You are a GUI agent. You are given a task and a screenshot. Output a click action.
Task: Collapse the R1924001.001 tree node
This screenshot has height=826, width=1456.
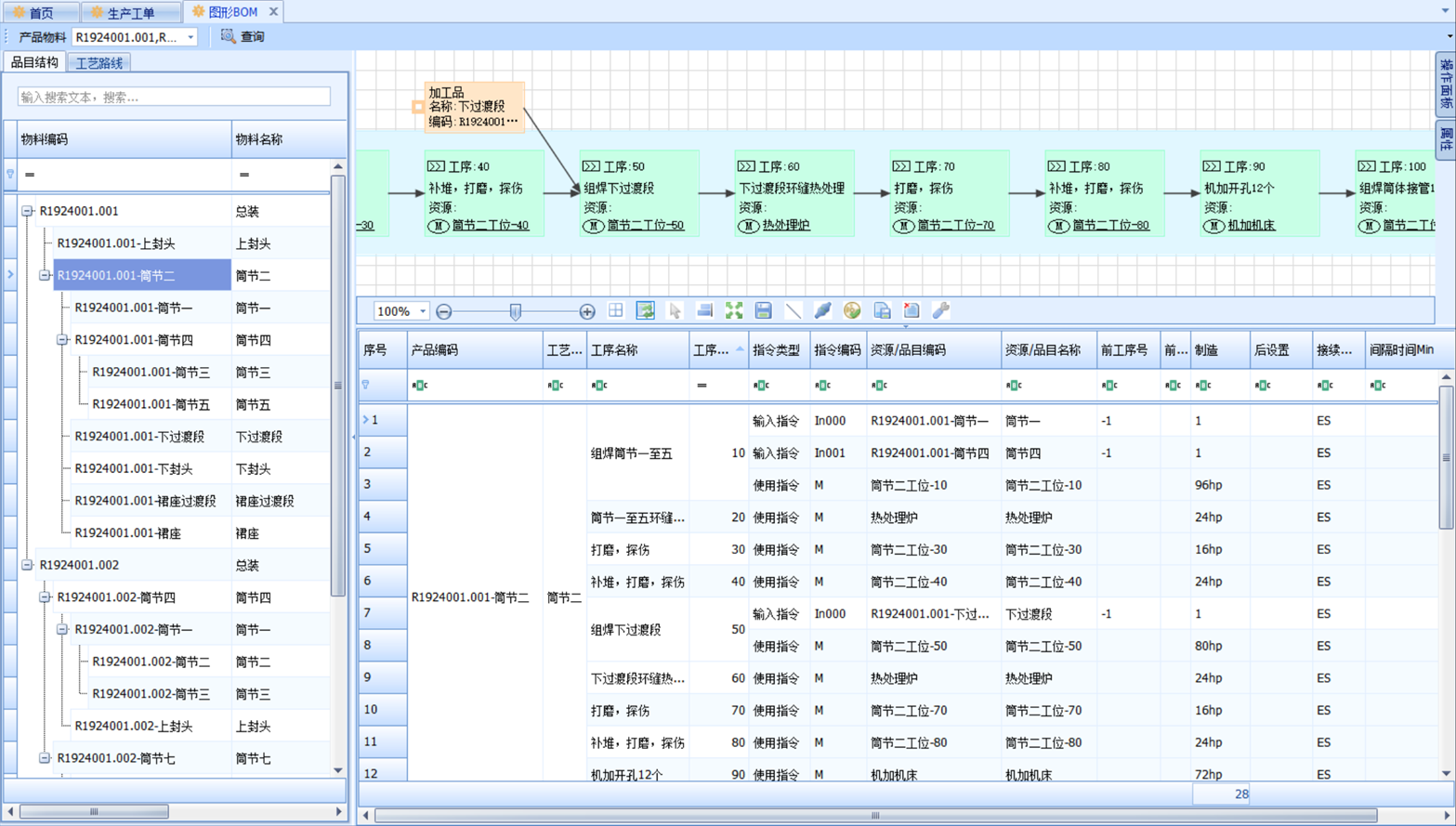tap(28, 211)
